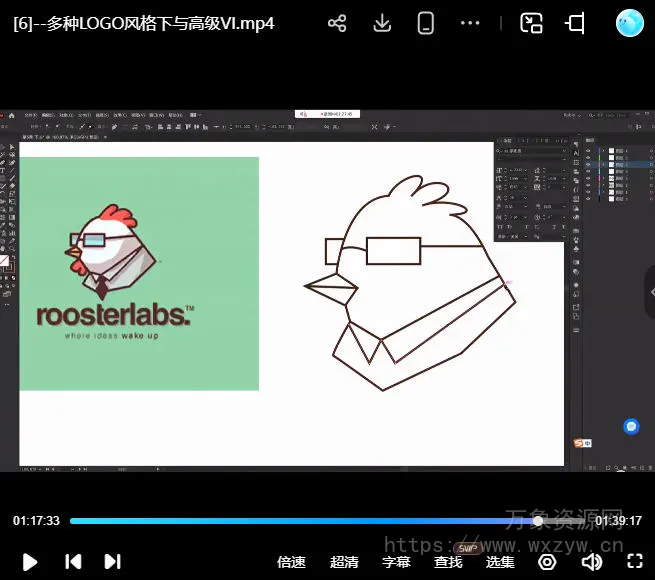The width and height of the screenshot is (655, 580).
Task: Open the 倍速 playback speed menu
Action: (291, 562)
